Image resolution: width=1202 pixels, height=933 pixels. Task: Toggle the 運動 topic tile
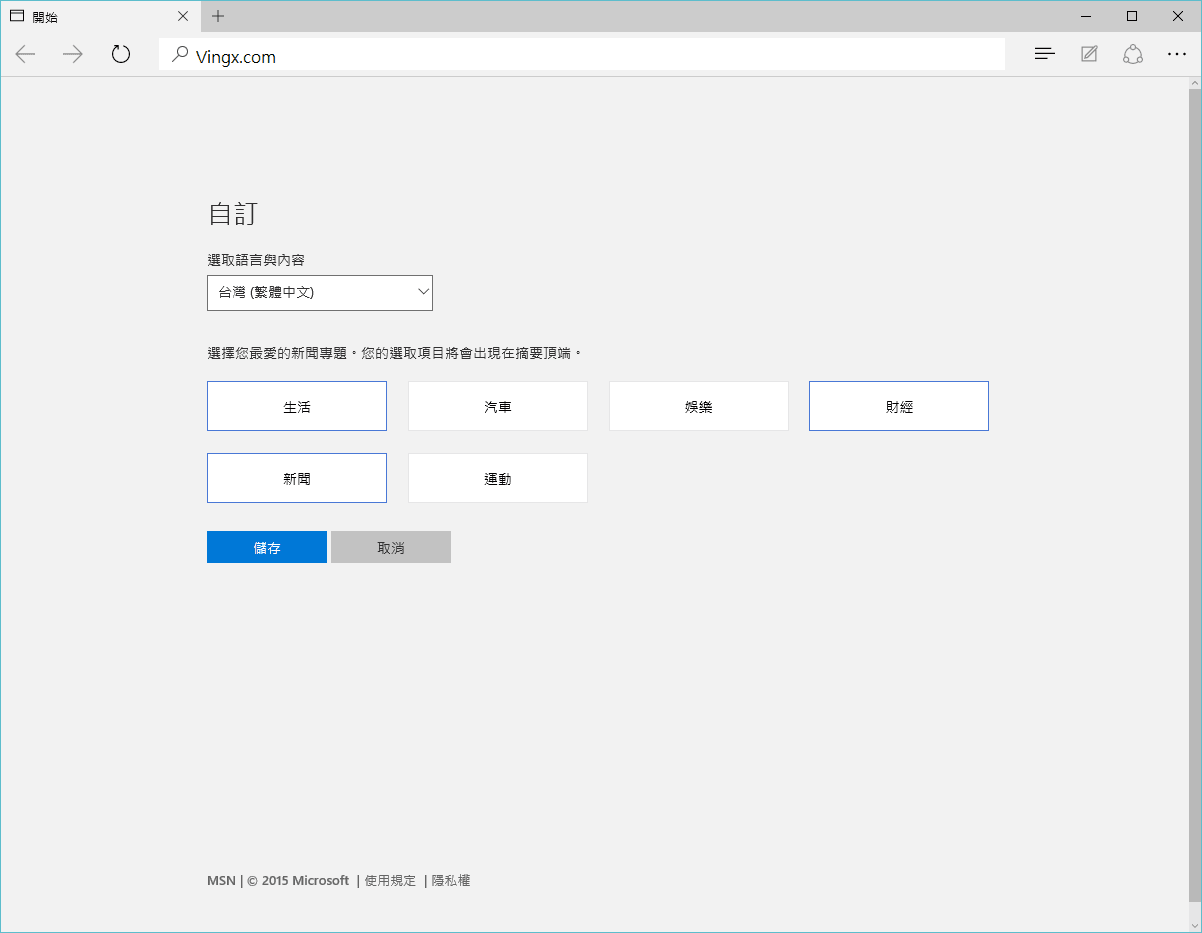[498, 478]
